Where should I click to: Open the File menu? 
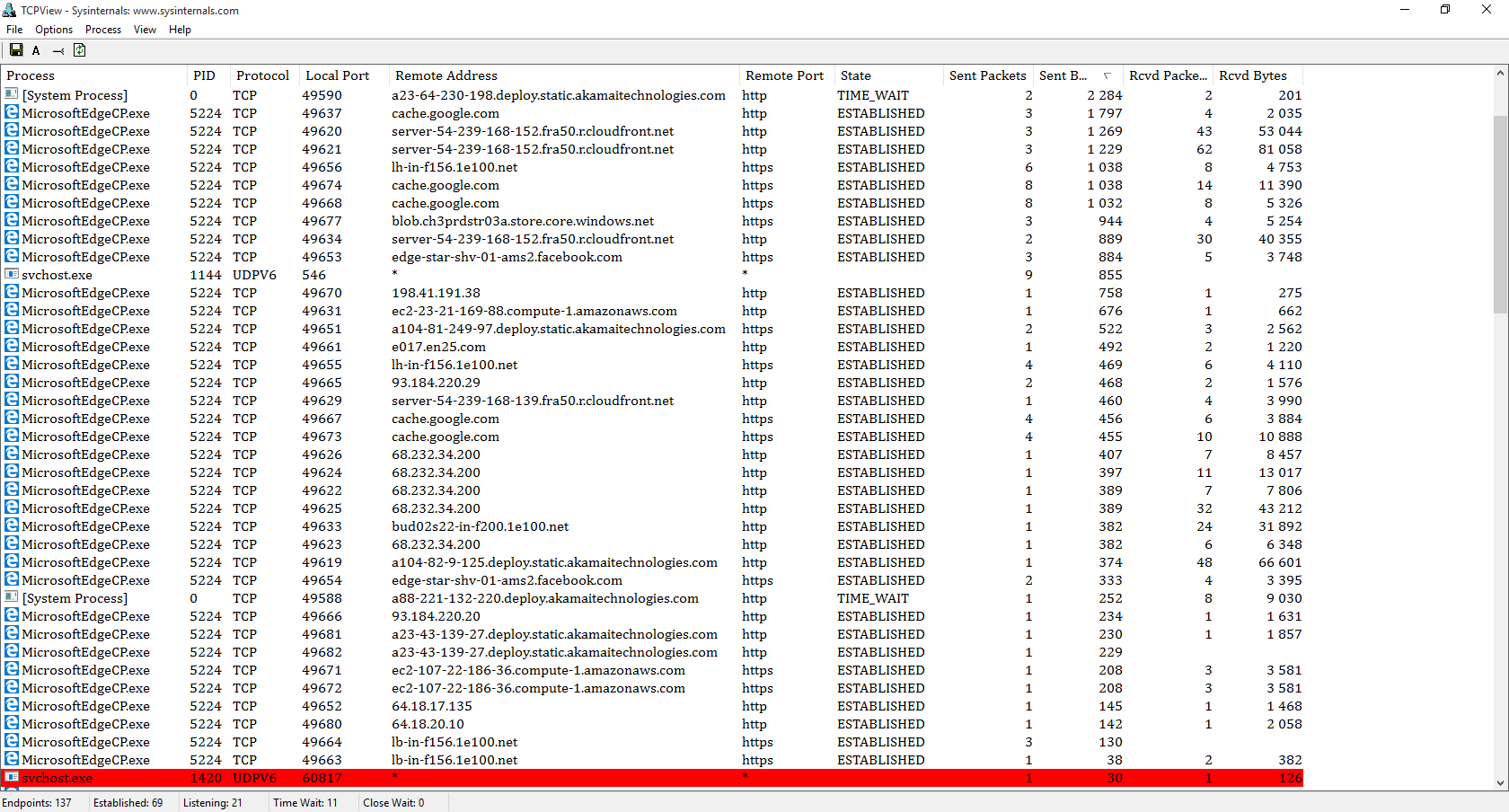coord(14,30)
